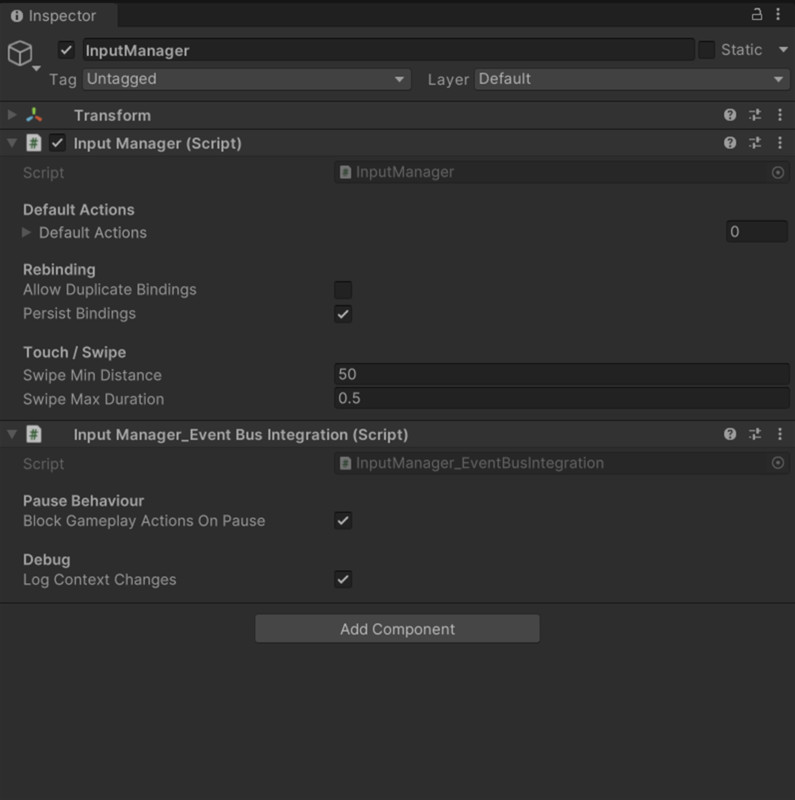The height and width of the screenshot is (800, 795).
Task: Toggle the InputManager GameObject active checkbox
Action: (66, 50)
